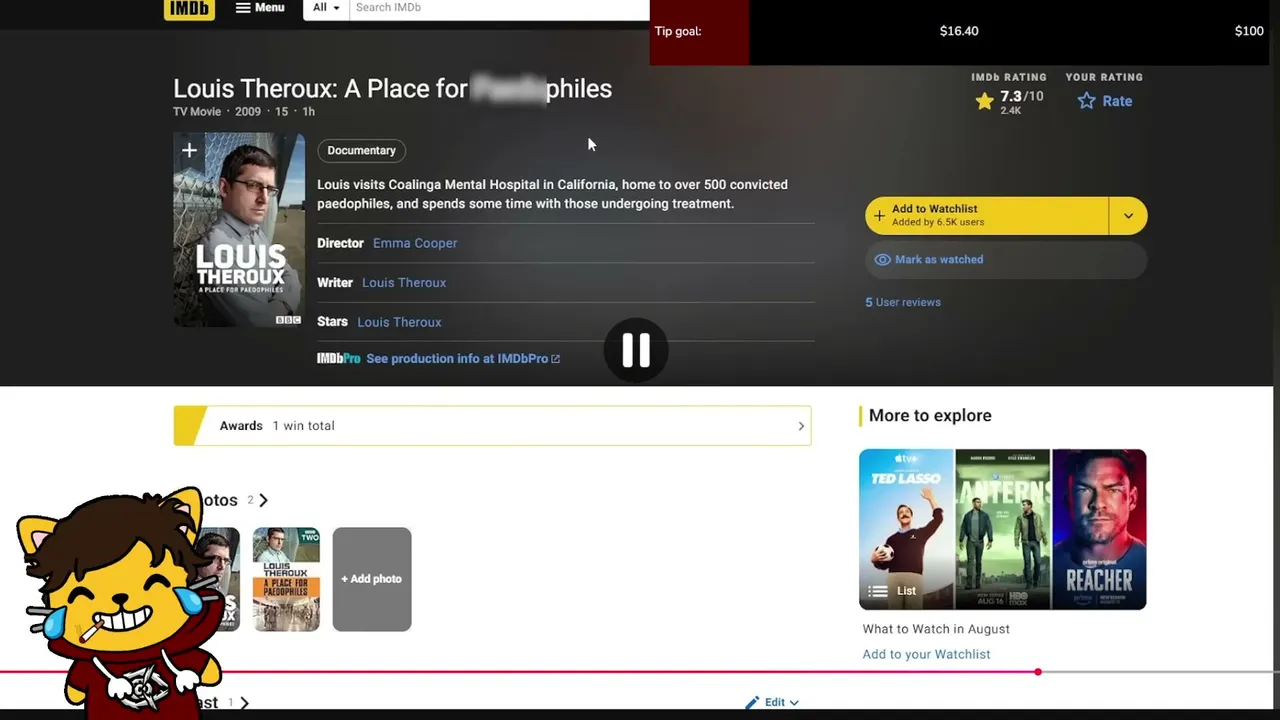Open star Louis Theroux link

[399, 322]
